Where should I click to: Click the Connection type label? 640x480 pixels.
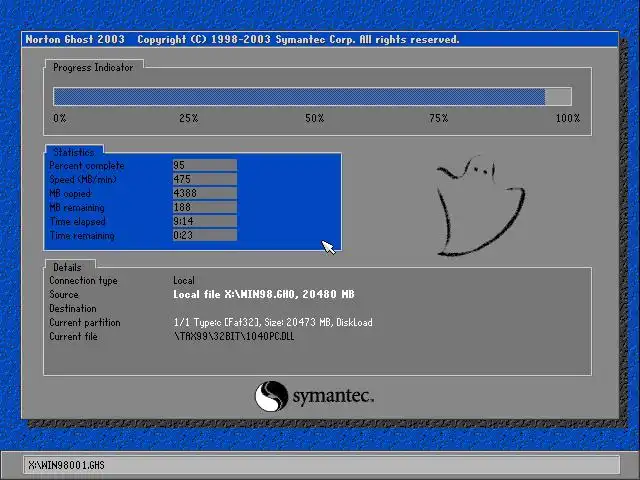click(x=83, y=281)
